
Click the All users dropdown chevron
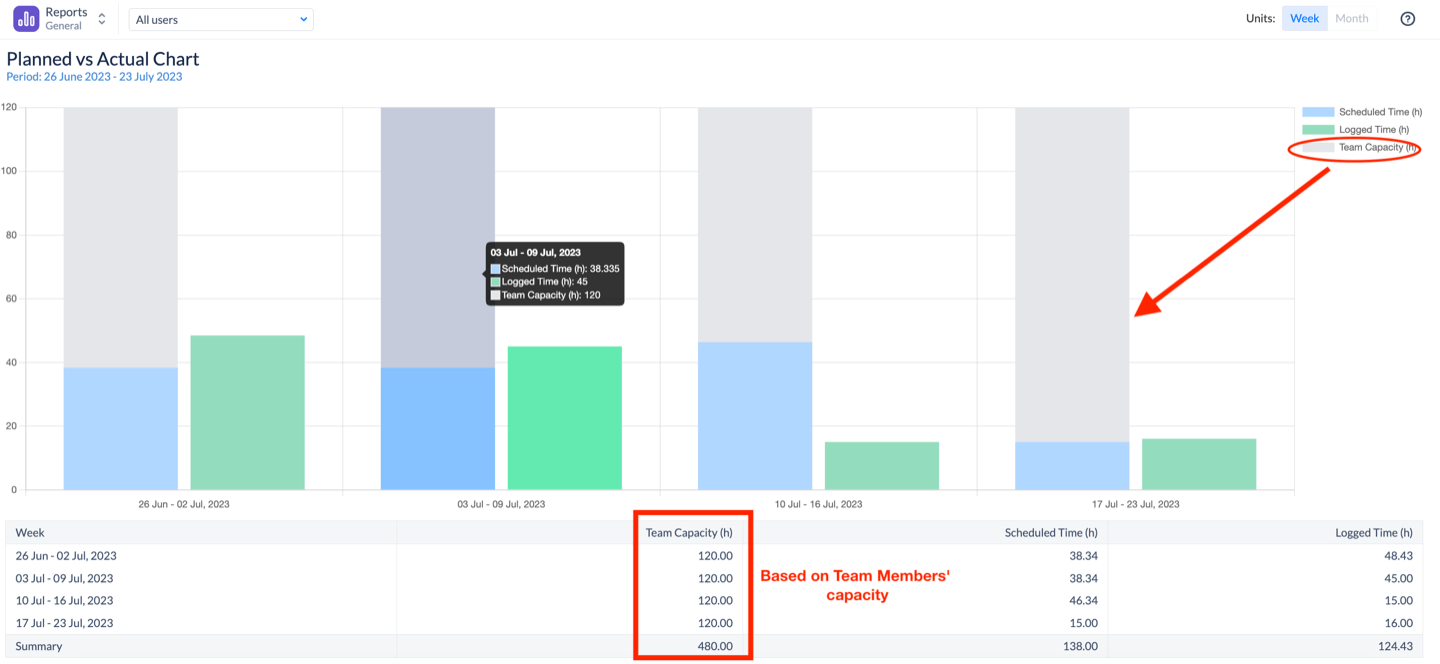[303, 20]
